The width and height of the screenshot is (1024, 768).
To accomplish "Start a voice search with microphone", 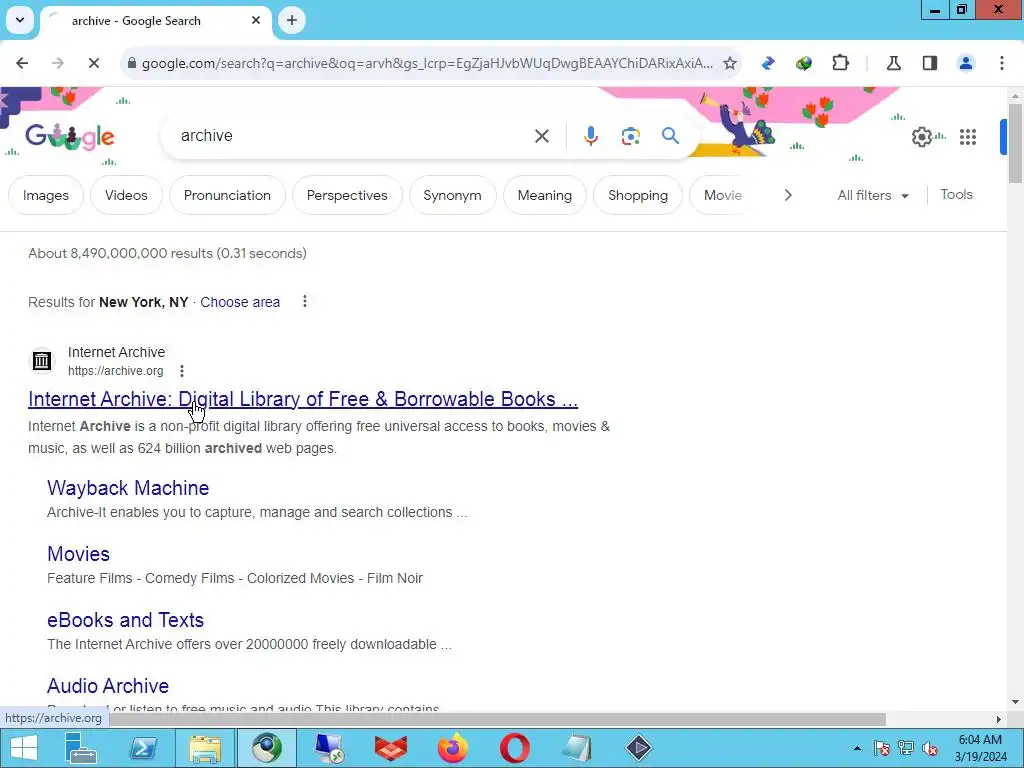I will tap(590, 136).
